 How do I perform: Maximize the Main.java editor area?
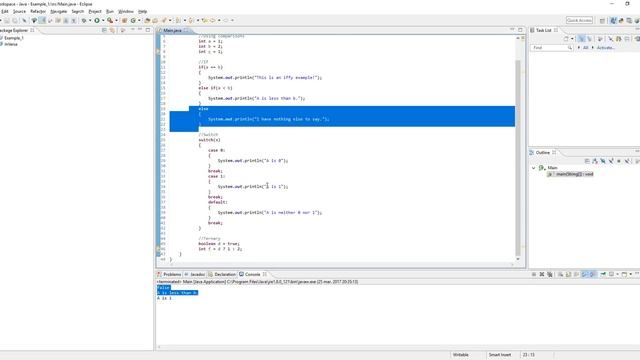click(x=520, y=30)
